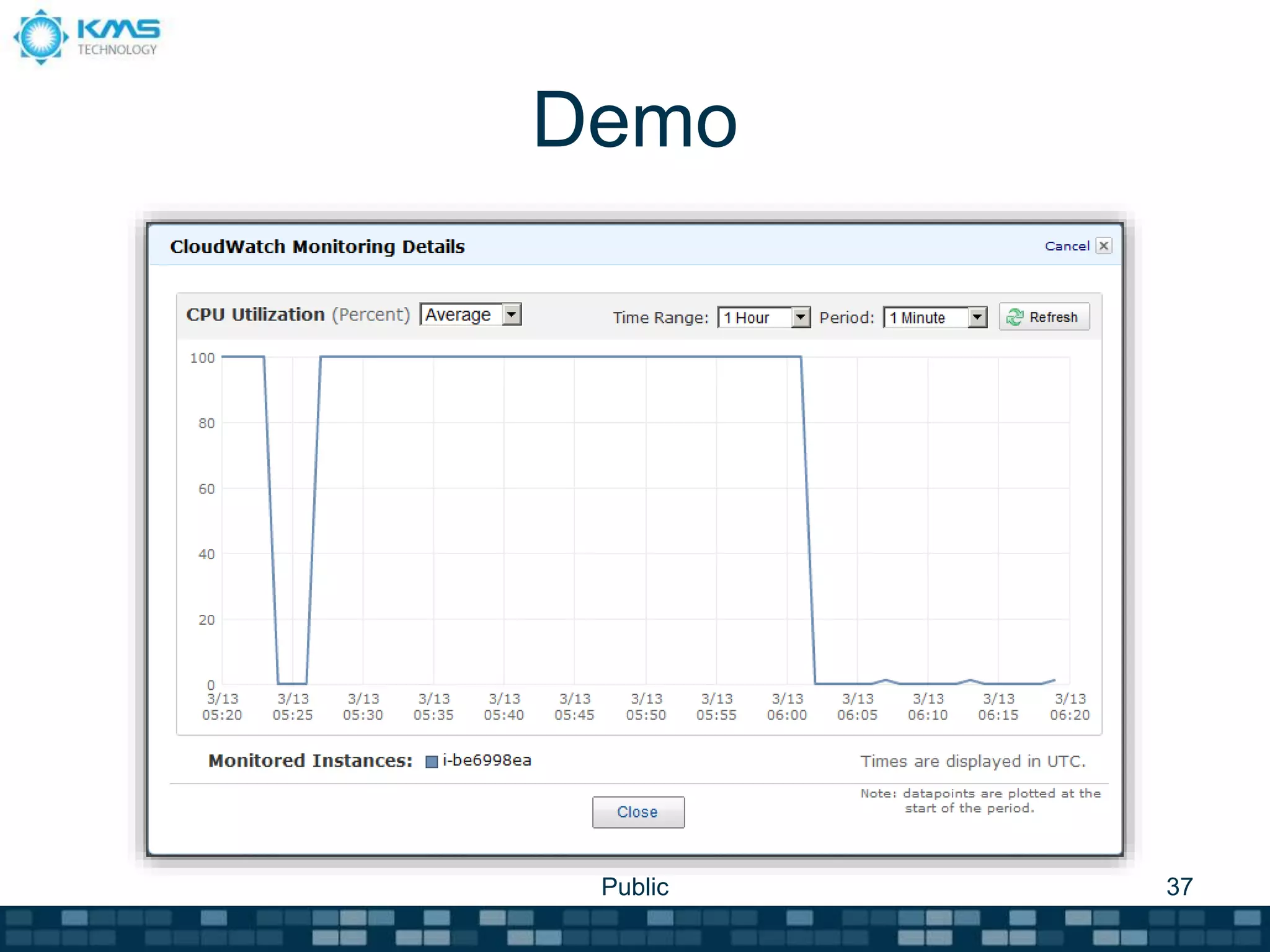Screen dimensions: 1270x952
Task: Click the 100 y-axis value
Action: [x=202, y=358]
